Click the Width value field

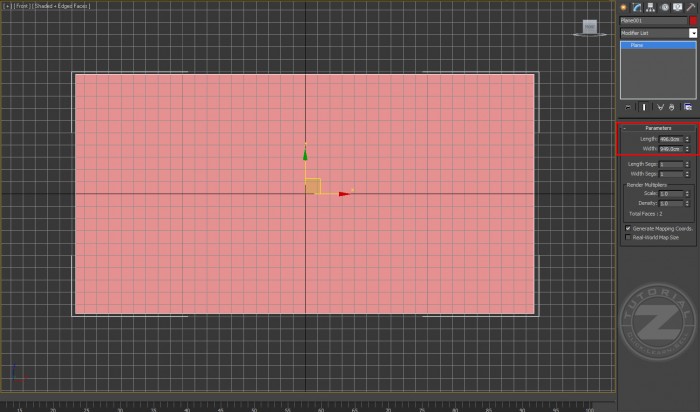(671, 149)
